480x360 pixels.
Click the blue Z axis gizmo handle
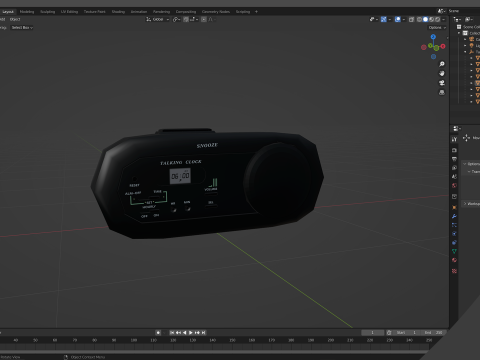[433, 37]
